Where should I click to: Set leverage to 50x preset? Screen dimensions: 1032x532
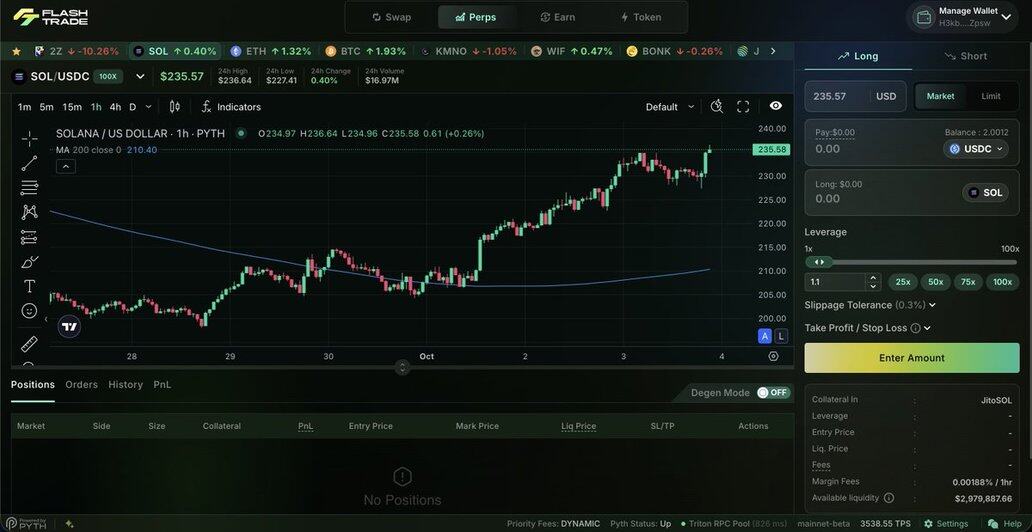(935, 282)
